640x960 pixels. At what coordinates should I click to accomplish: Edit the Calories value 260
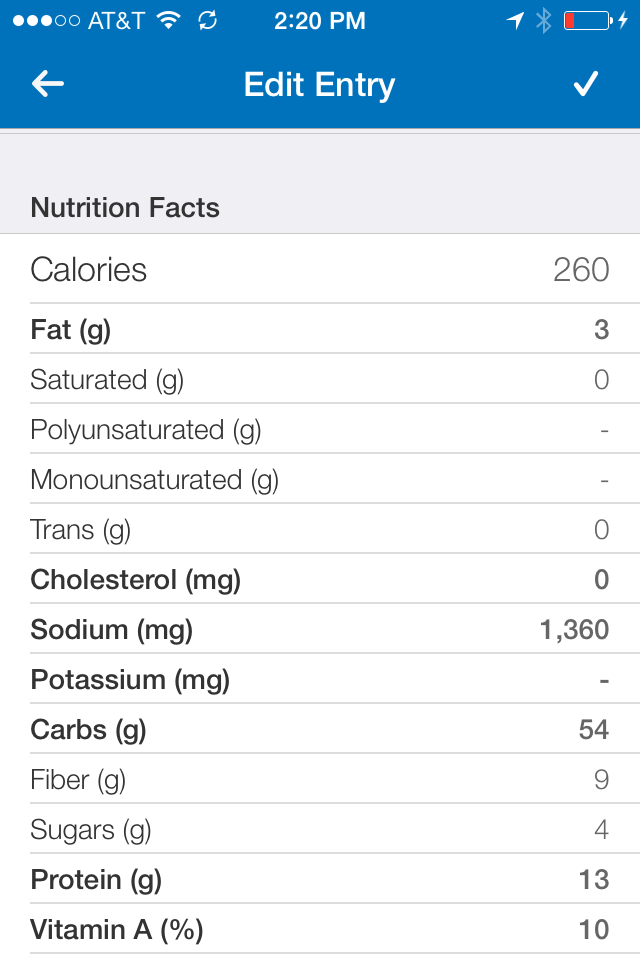580,269
